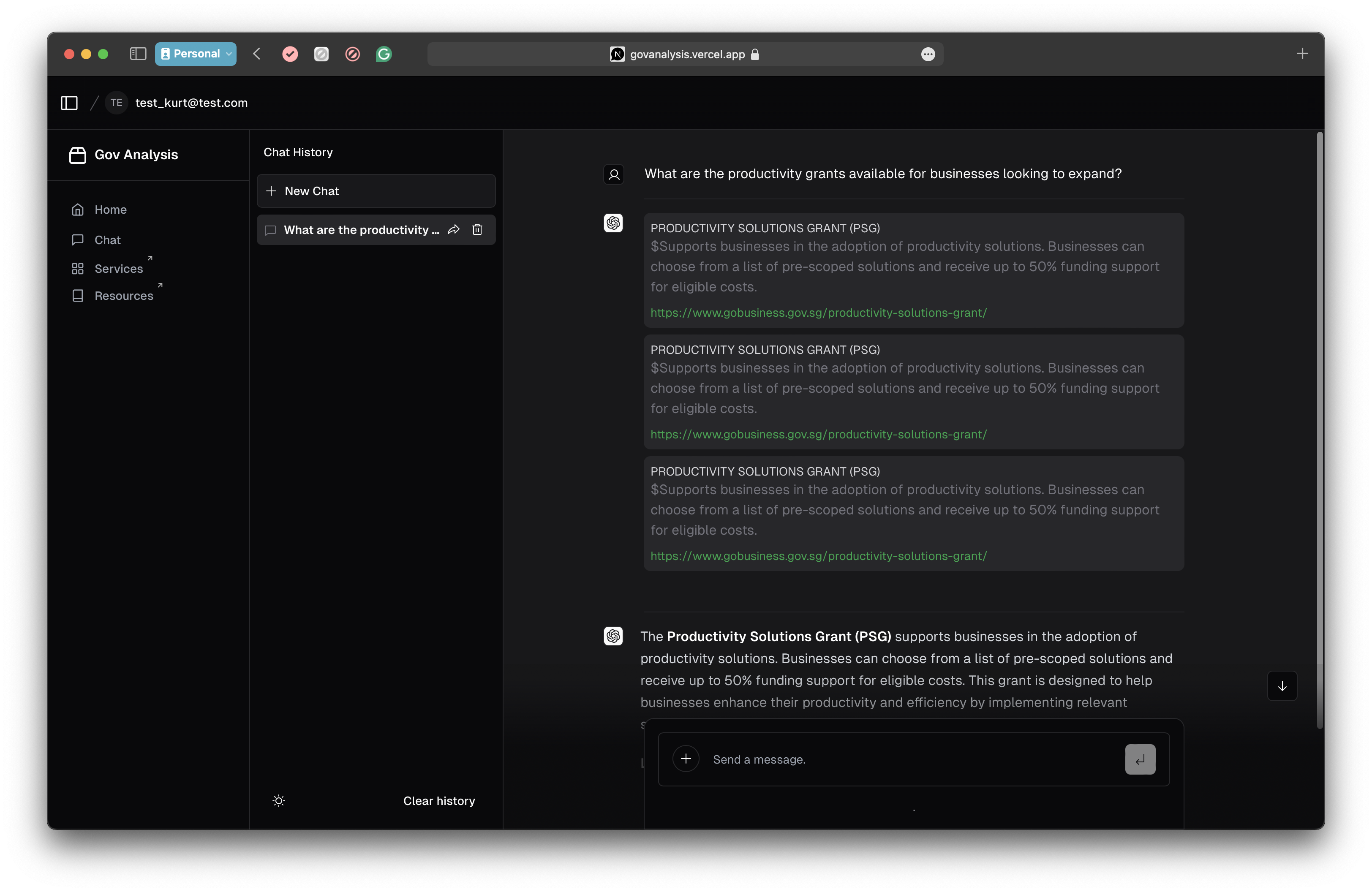Click the scroll-to-bottom arrow button
This screenshot has height=892, width=1372.
(x=1282, y=686)
